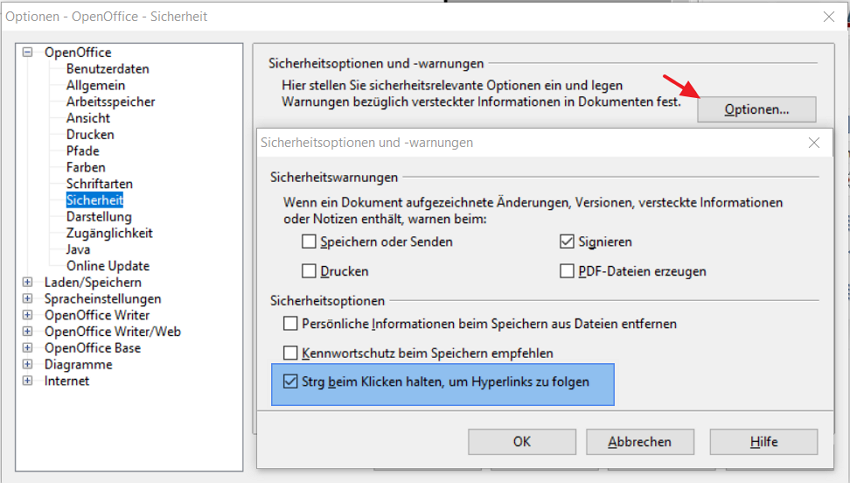The height and width of the screenshot is (483, 850).
Task: Check the Speichern oder Senden checkbox
Action: 309,242
